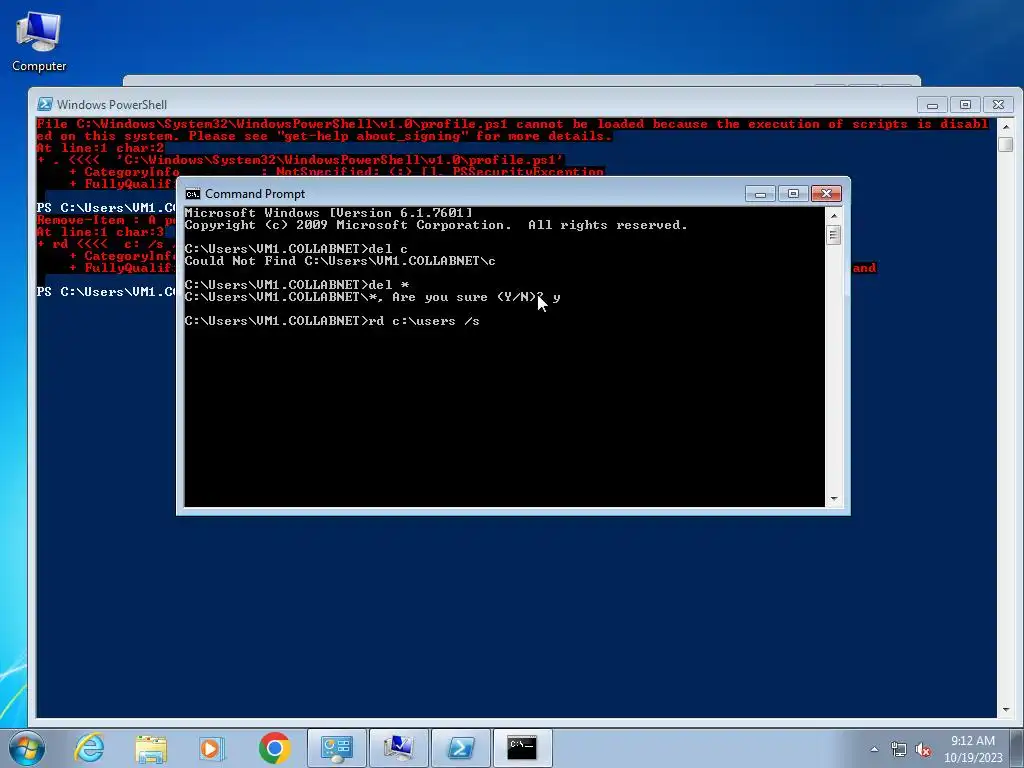Launch Internet Explorer from the taskbar

click(89, 748)
